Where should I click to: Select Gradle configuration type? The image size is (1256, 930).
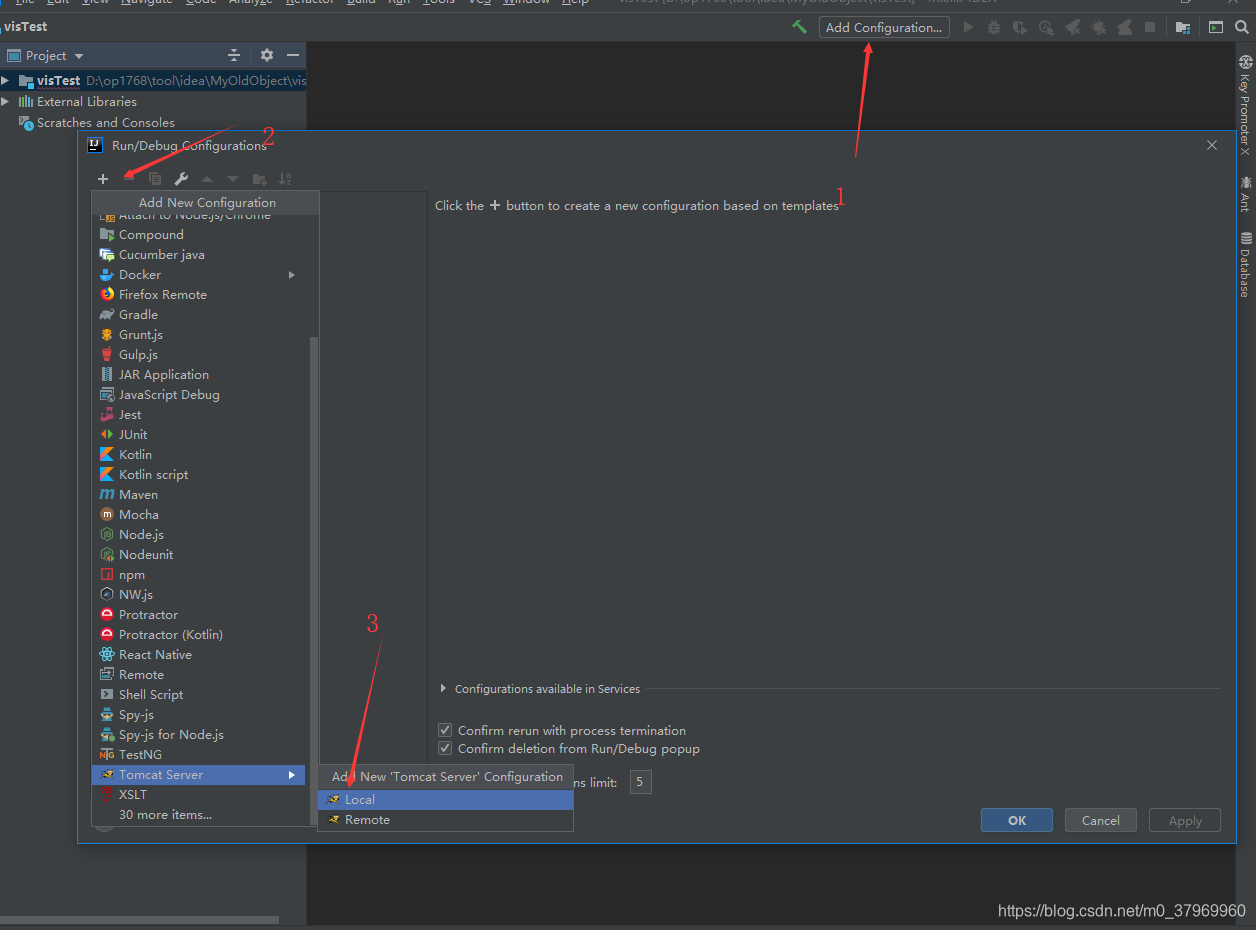(x=199, y=315)
